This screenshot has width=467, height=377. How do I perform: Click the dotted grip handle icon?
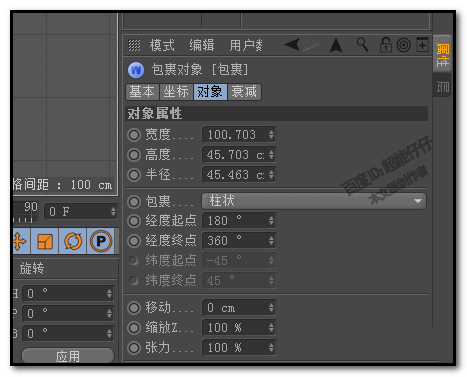coord(134,45)
